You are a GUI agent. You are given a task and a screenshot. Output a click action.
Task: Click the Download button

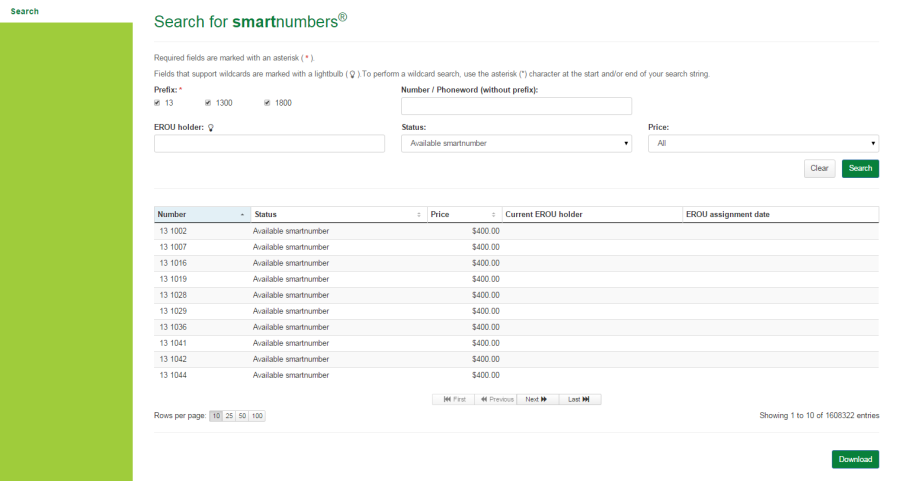tap(855, 459)
